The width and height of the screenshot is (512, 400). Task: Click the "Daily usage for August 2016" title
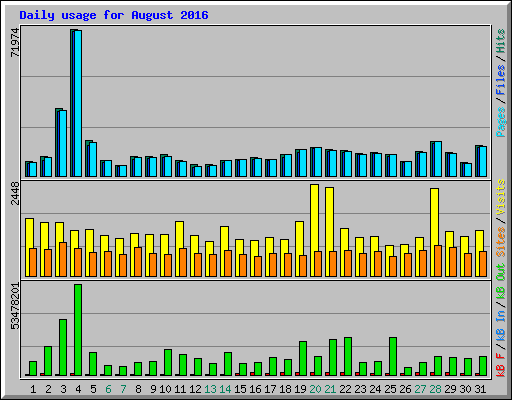click(x=114, y=15)
